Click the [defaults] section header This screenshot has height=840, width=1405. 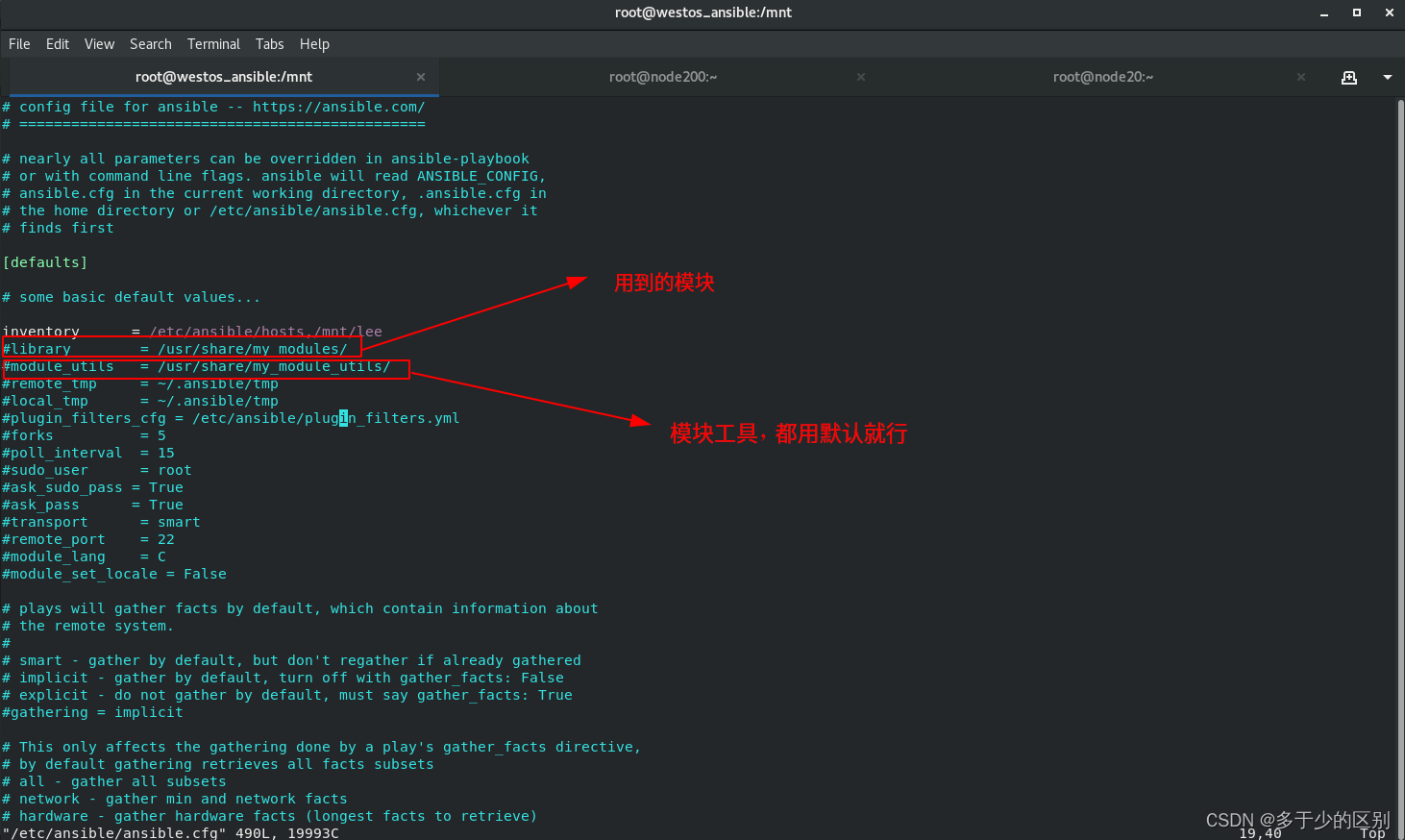tap(45, 262)
